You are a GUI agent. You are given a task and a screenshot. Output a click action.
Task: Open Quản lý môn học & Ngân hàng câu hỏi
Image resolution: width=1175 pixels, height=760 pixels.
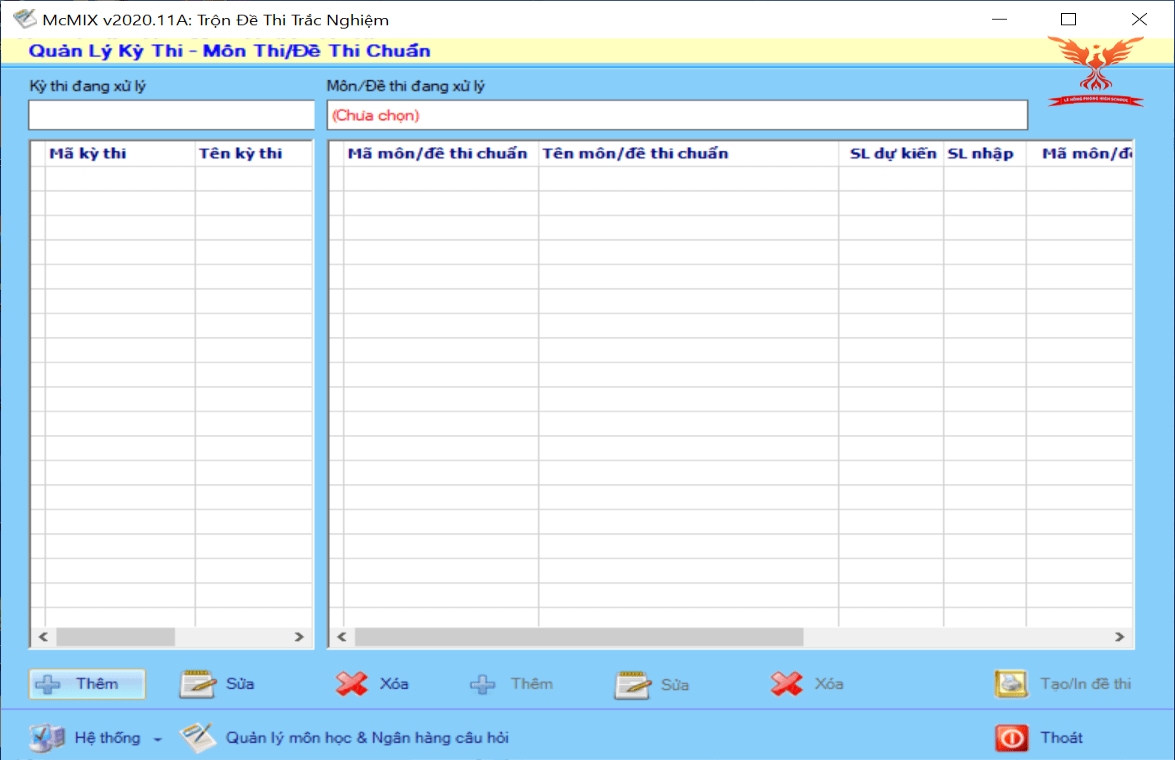point(366,738)
